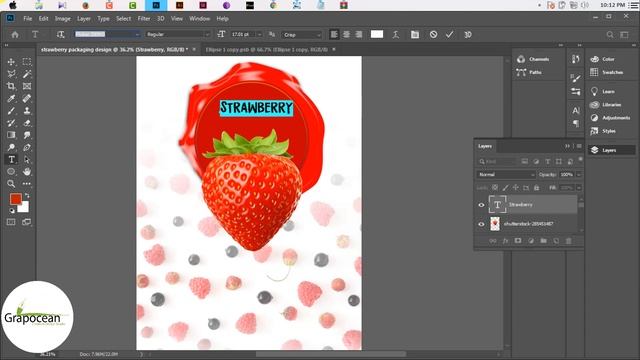Open the File menu

[27, 19]
